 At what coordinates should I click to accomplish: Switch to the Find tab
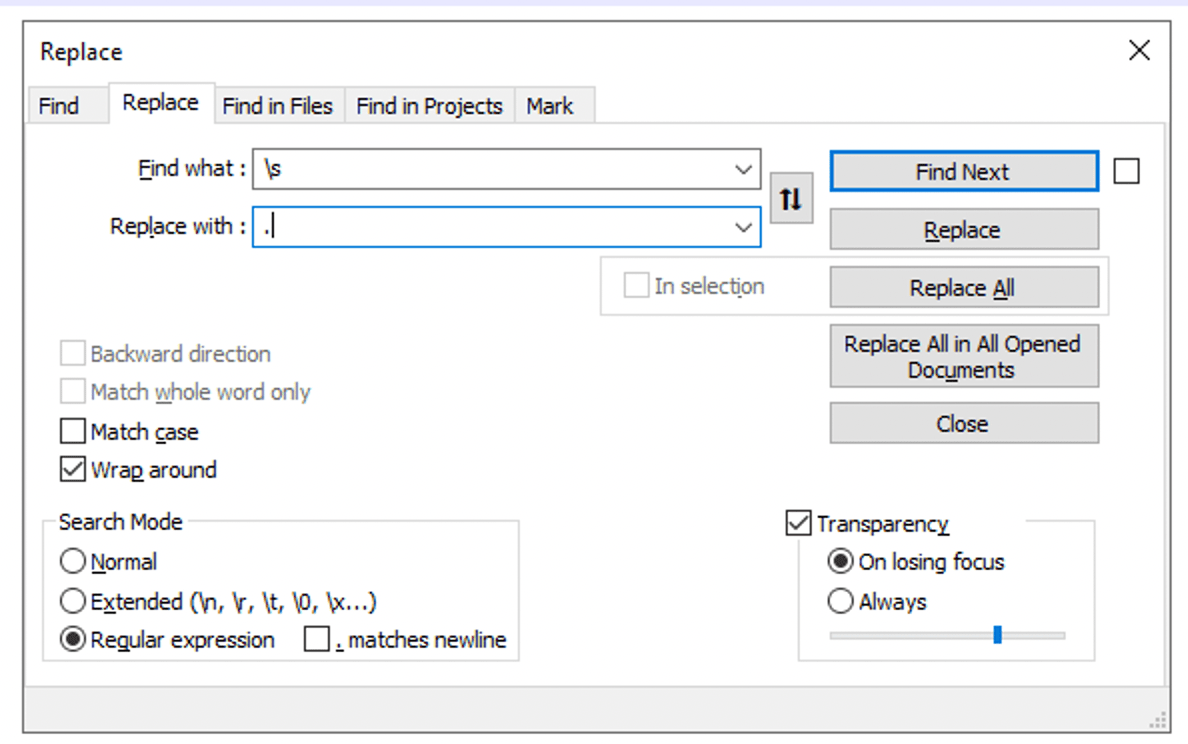point(62,105)
